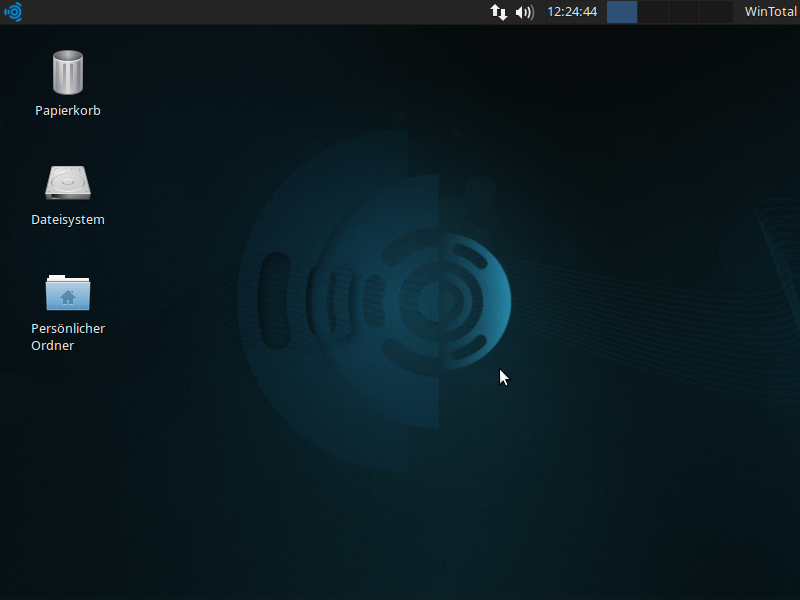Screen dimensions: 800x600
Task: Click the WinTotal user name in panel
Action: pyautogui.click(x=770, y=12)
